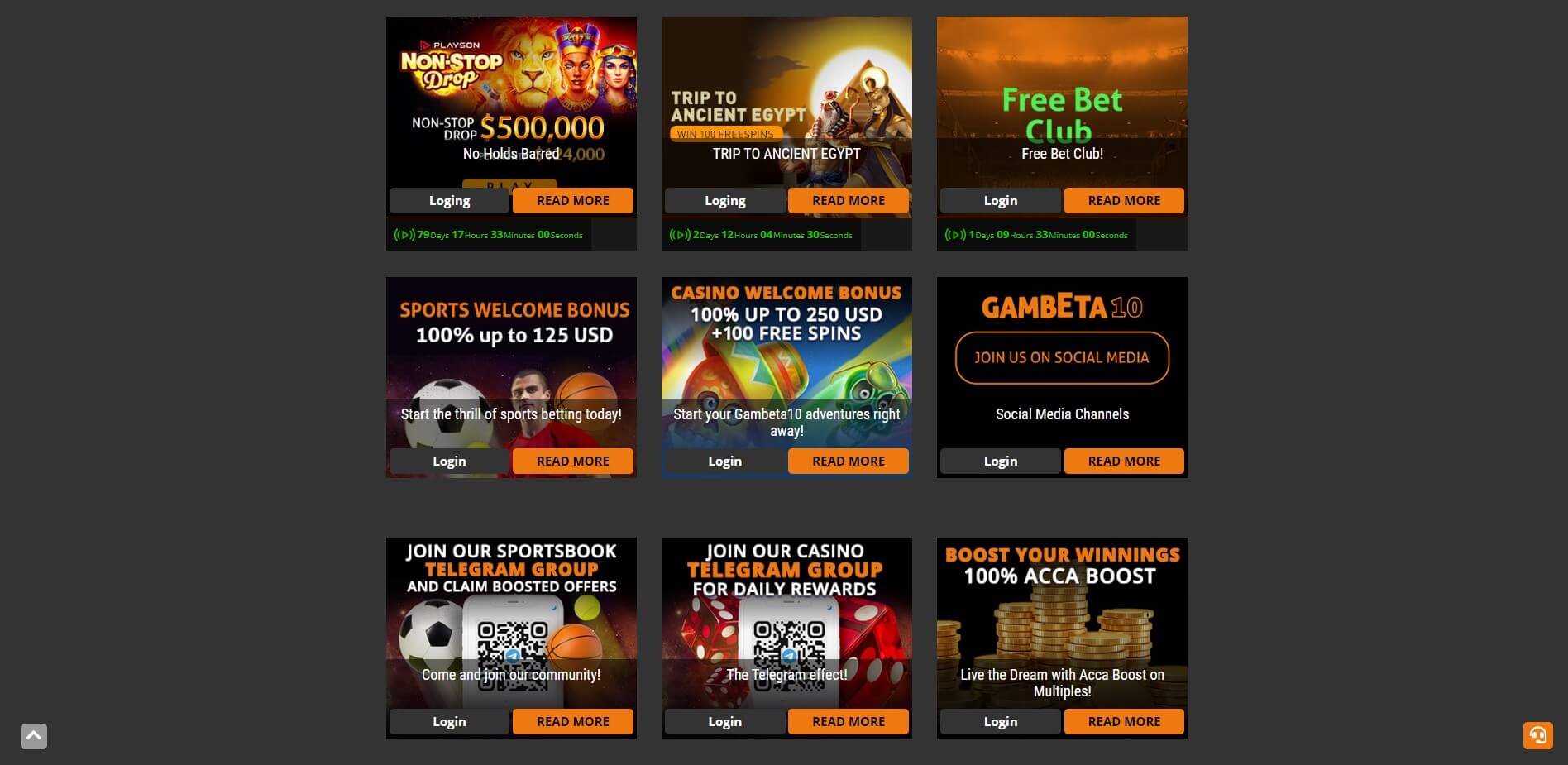Click Loging button under Trip to Ancient Egypt

pos(725,201)
